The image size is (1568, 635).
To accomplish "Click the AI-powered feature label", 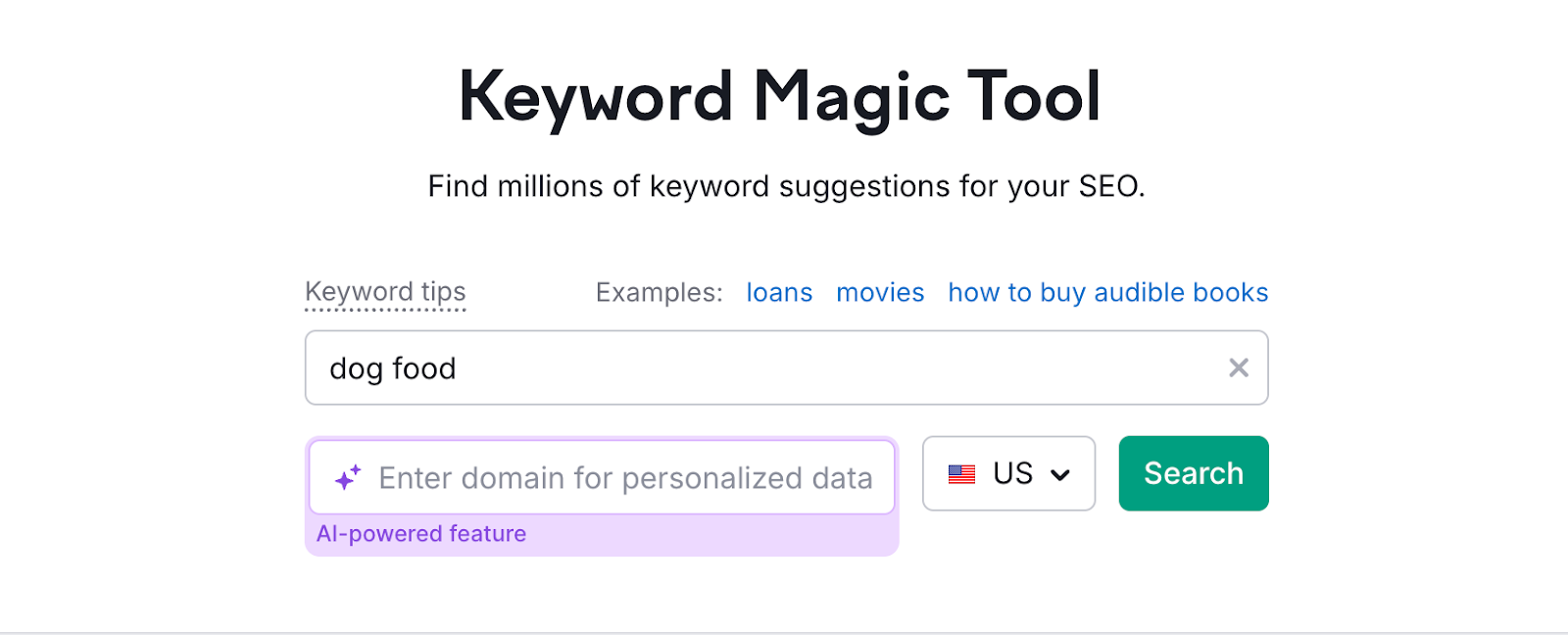I will pos(421,533).
